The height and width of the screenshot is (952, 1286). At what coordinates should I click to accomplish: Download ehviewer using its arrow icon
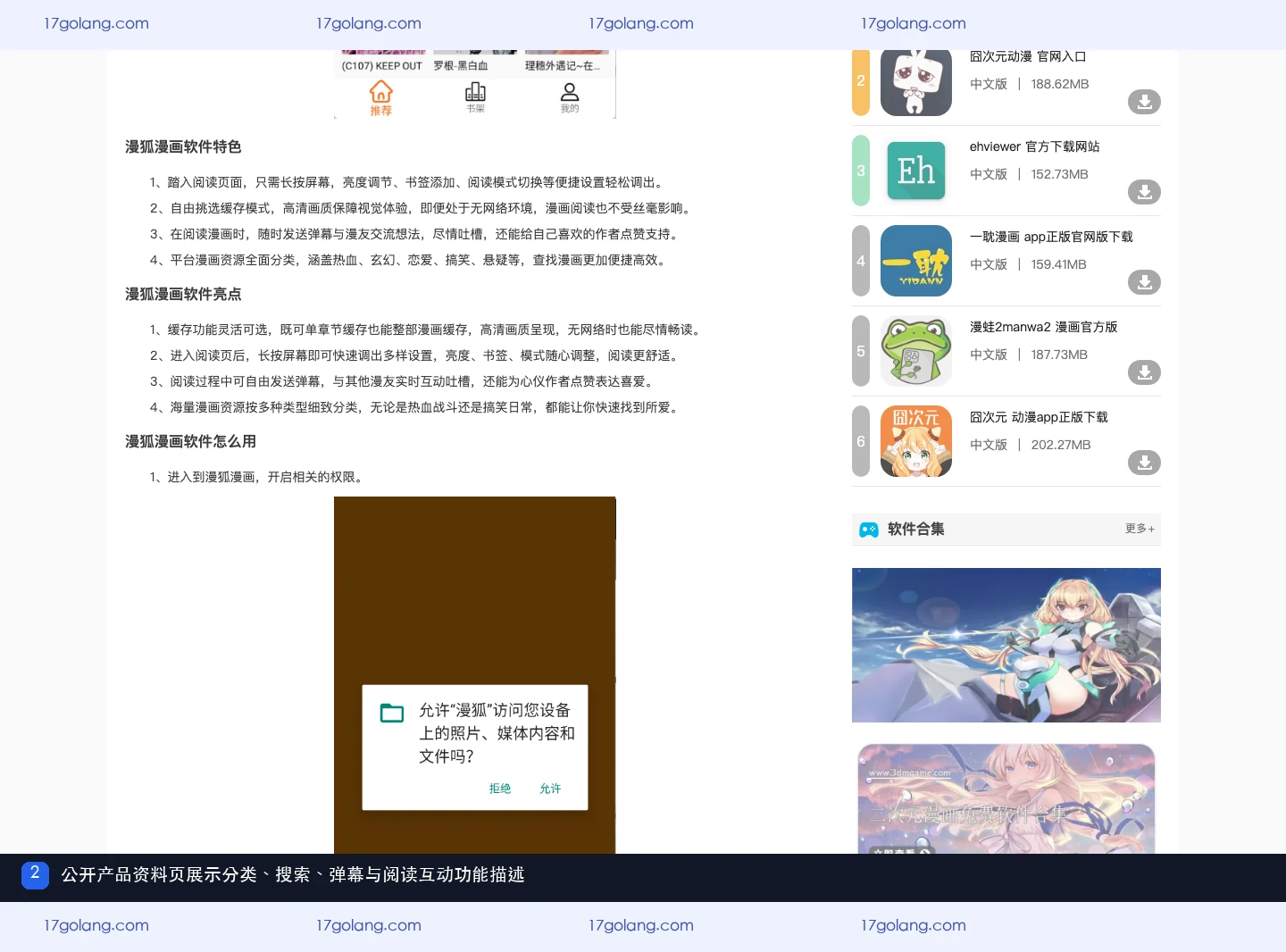coord(1144,192)
